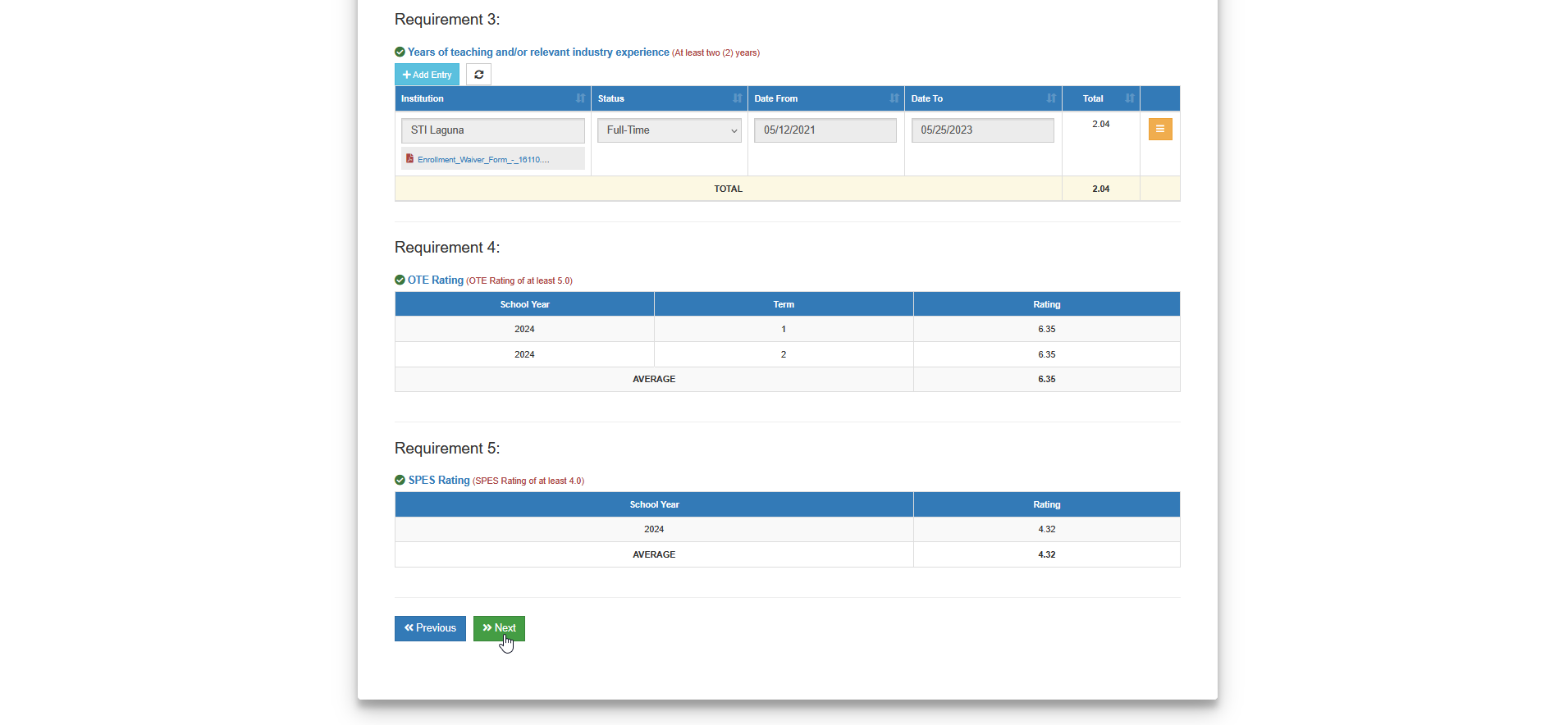Click the Years of teaching experience heading
The image size is (1568, 725).
(x=538, y=52)
